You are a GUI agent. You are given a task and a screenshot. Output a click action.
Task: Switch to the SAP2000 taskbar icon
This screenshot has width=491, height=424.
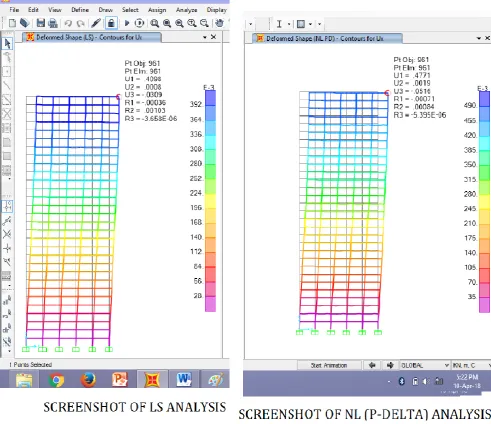tap(152, 379)
